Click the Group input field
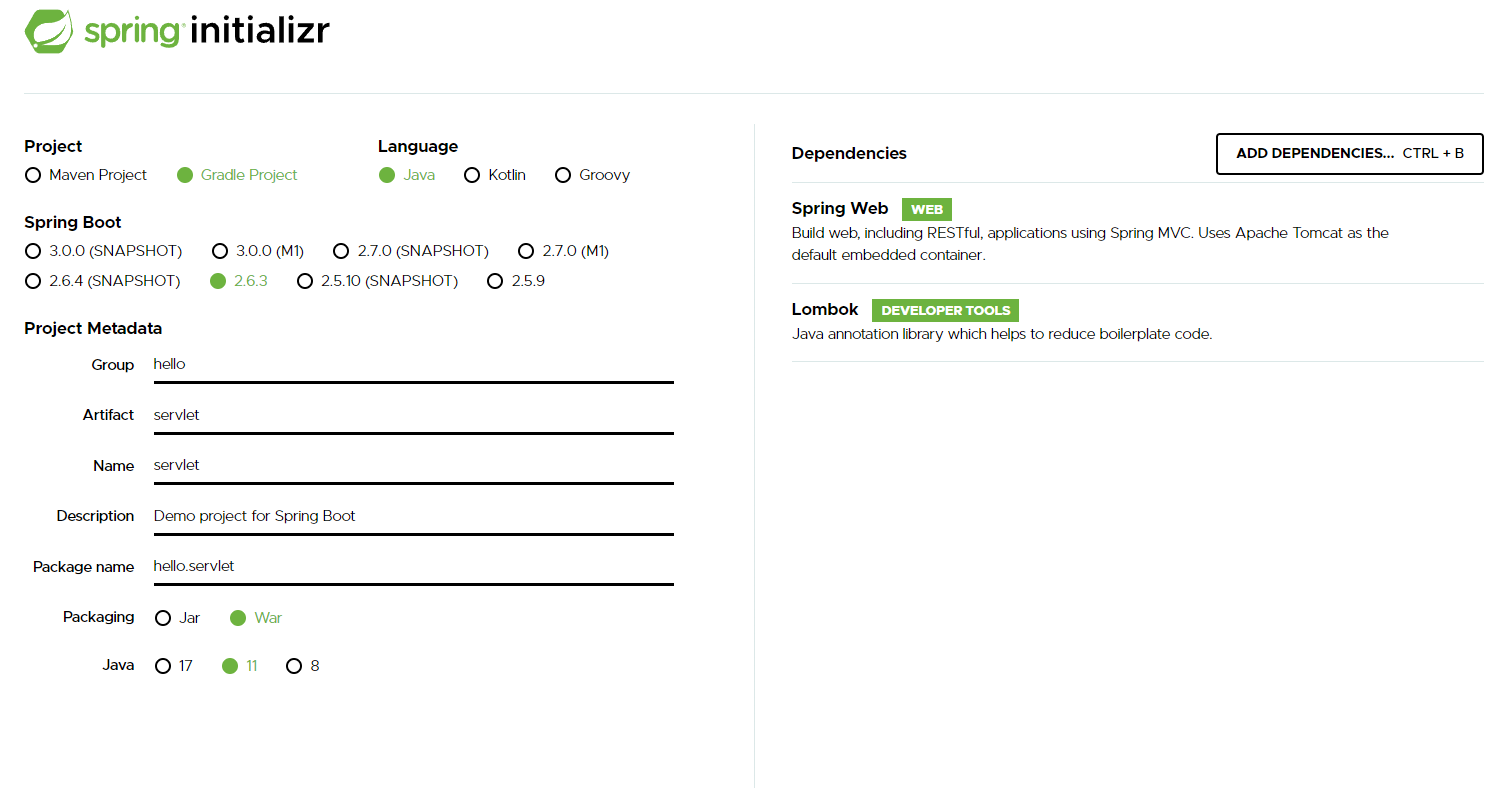Viewport: 1500px width, 788px height. click(413, 365)
